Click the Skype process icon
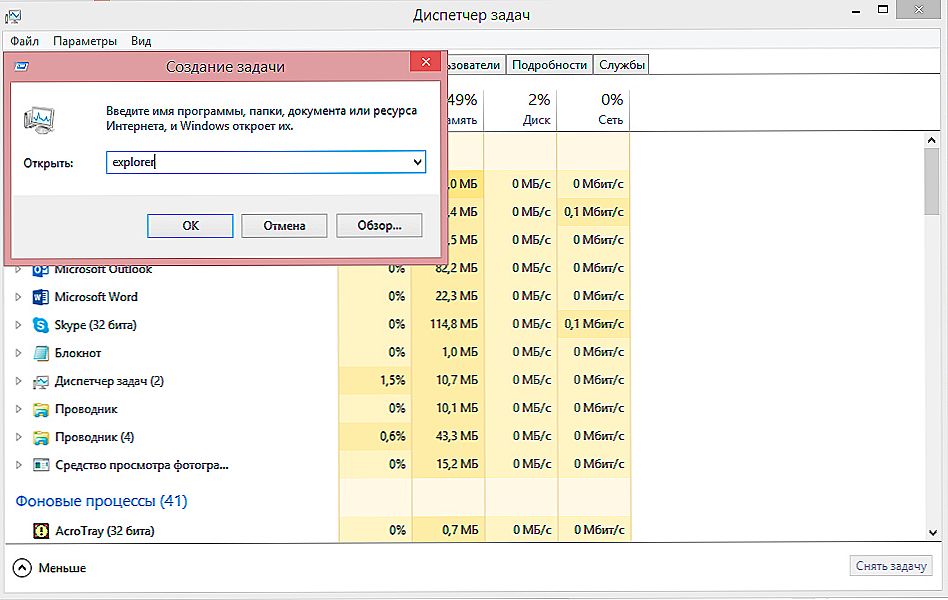This screenshot has width=948, height=600. click(x=41, y=325)
